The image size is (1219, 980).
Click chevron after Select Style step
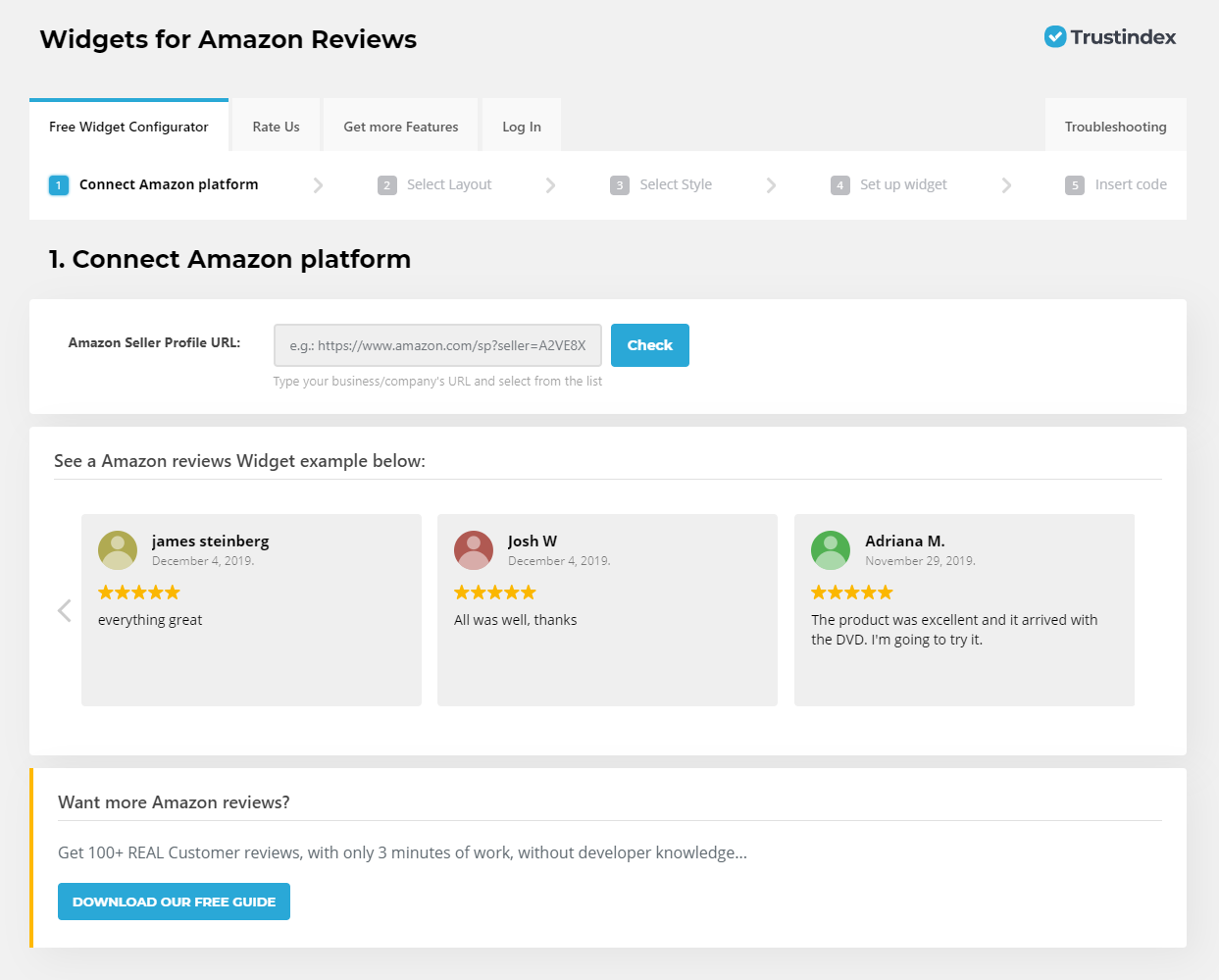[x=771, y=185]
